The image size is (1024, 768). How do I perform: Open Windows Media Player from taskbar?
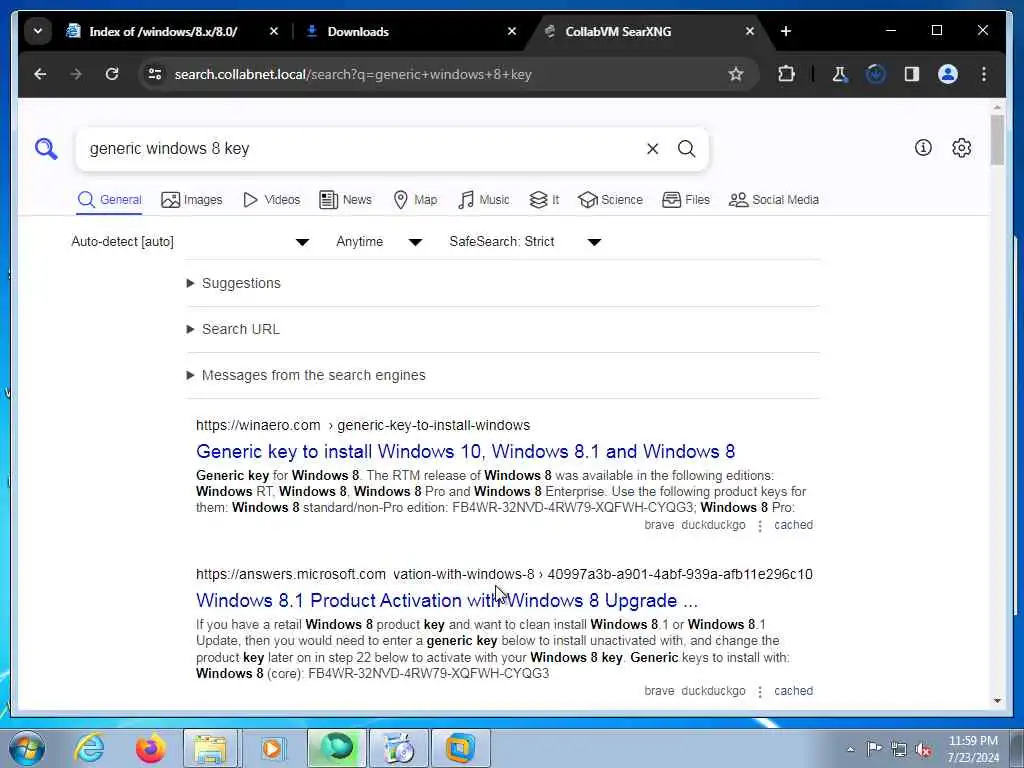[x=273, y=748]
